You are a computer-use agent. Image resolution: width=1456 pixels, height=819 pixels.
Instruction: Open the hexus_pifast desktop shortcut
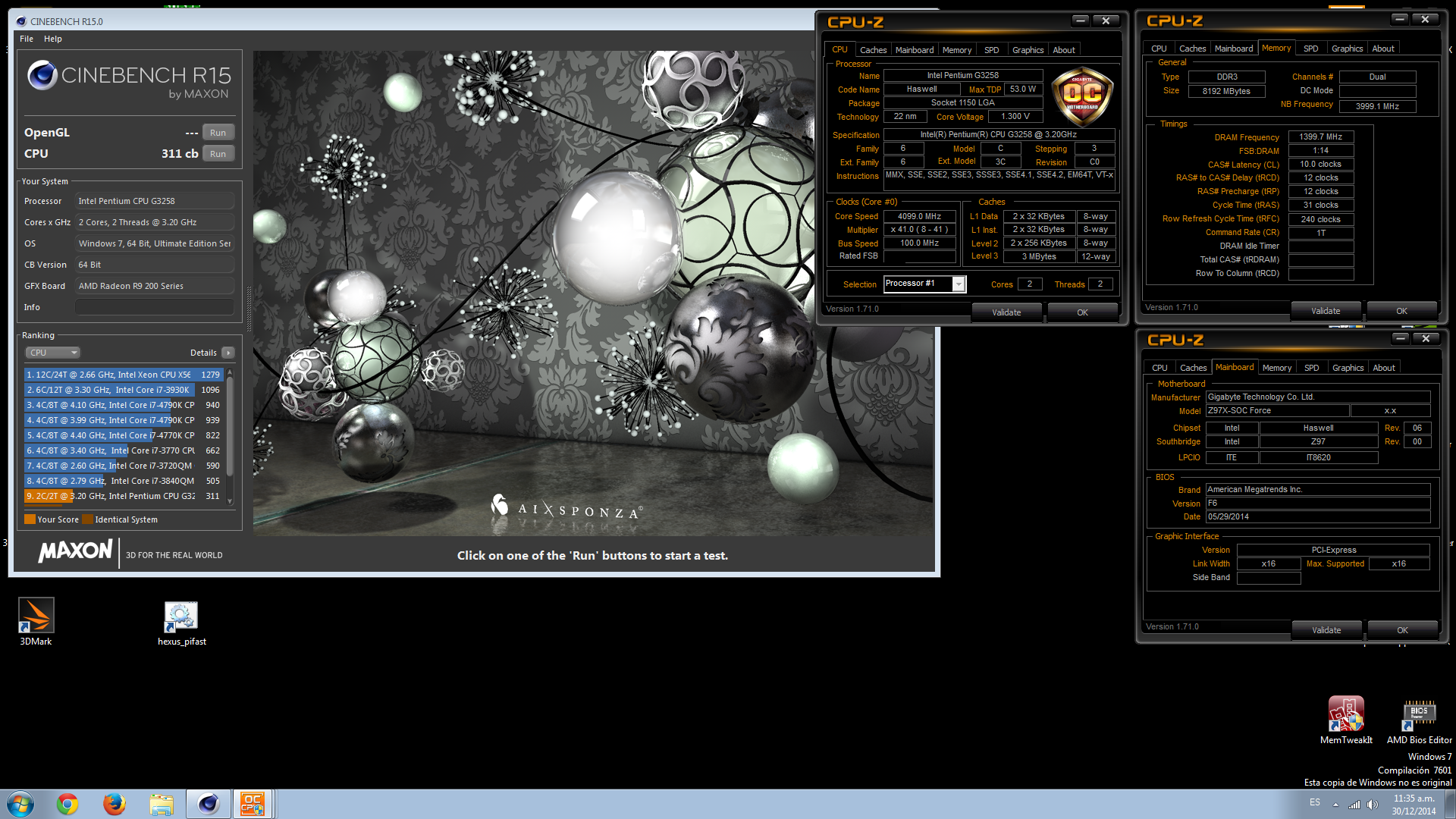pyautogui.click(x=181, y=623)
